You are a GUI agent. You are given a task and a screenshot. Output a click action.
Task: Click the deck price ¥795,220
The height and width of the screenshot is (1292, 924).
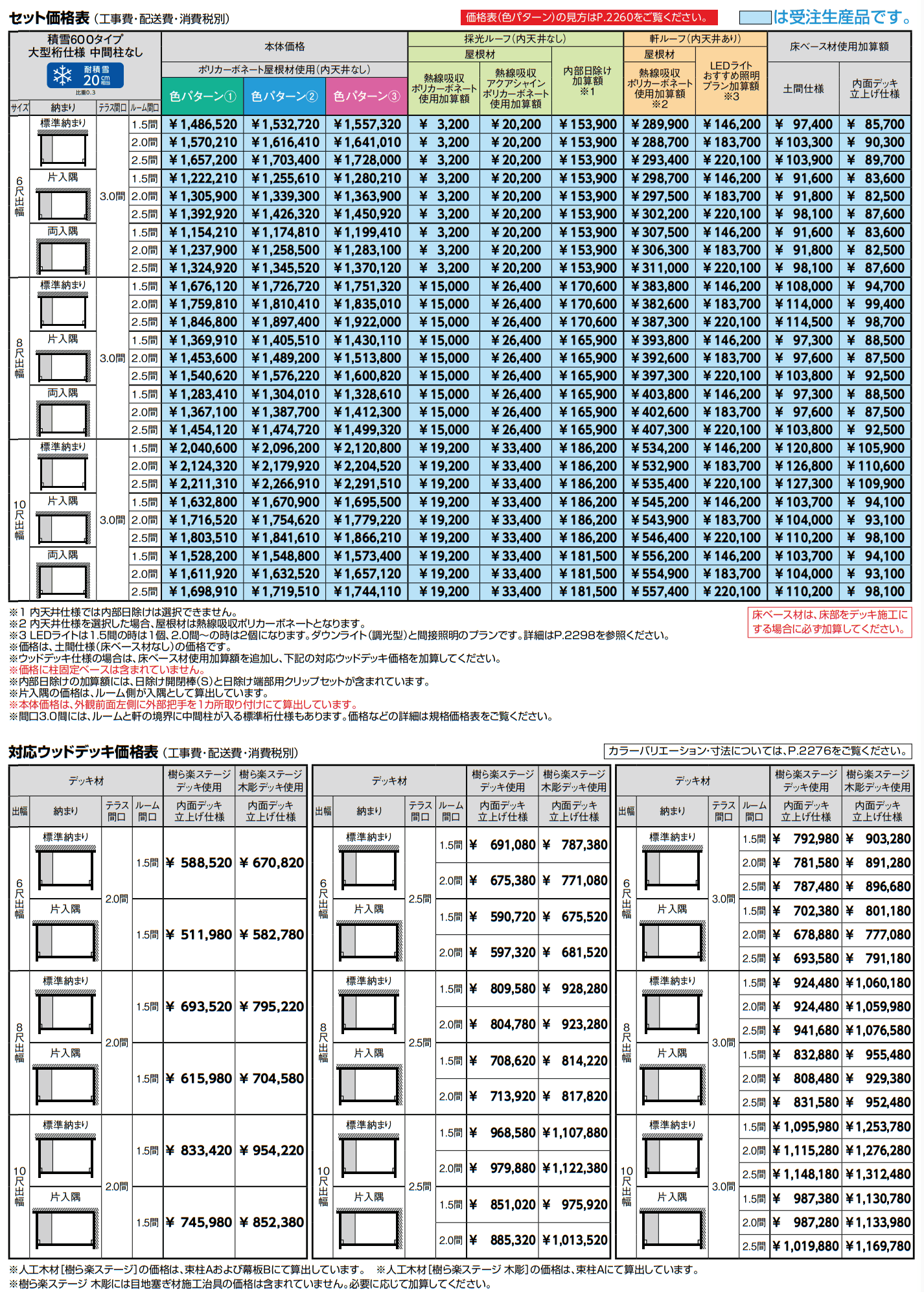coord(271,1007)
